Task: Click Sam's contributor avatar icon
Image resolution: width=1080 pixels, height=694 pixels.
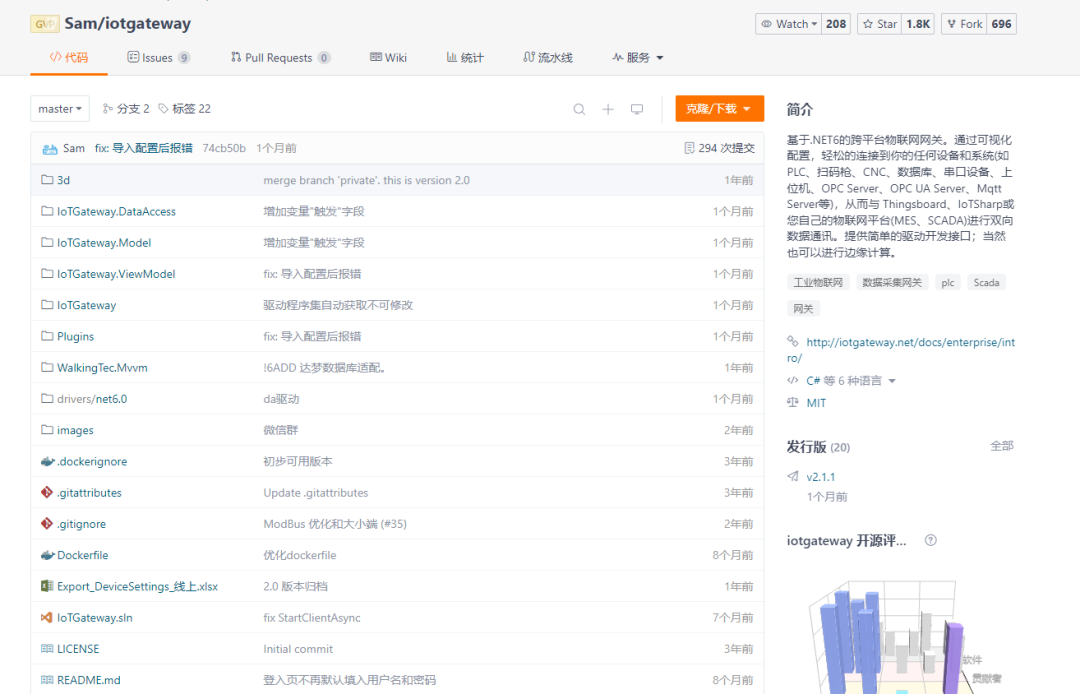Action: tap(49, 149)
